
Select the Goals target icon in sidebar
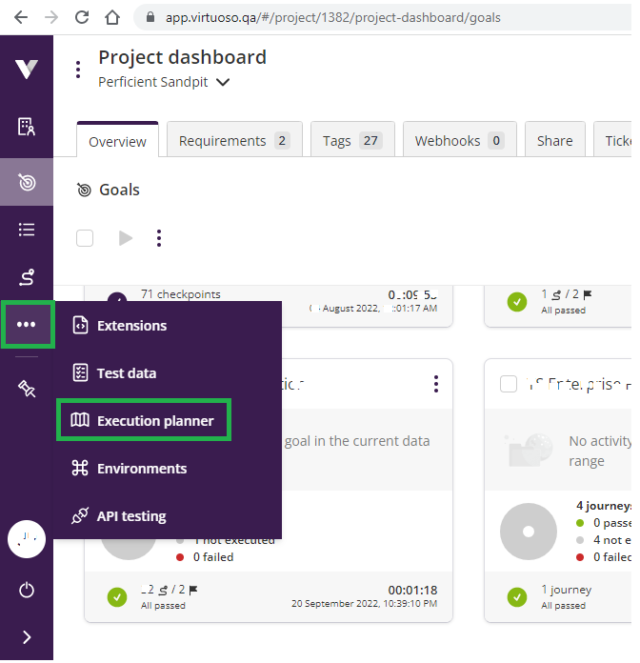tap(27, 182)
